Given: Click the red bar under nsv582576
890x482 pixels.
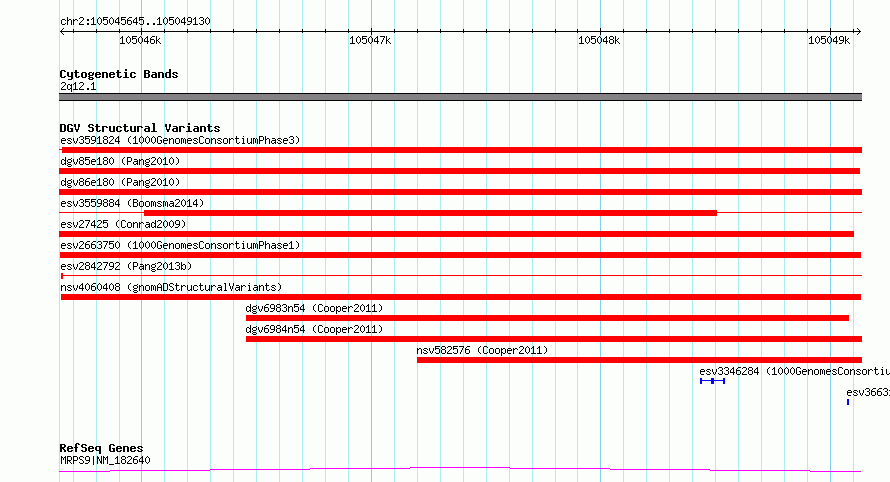Looking at the screenshot, I should (x=639, y=360).
